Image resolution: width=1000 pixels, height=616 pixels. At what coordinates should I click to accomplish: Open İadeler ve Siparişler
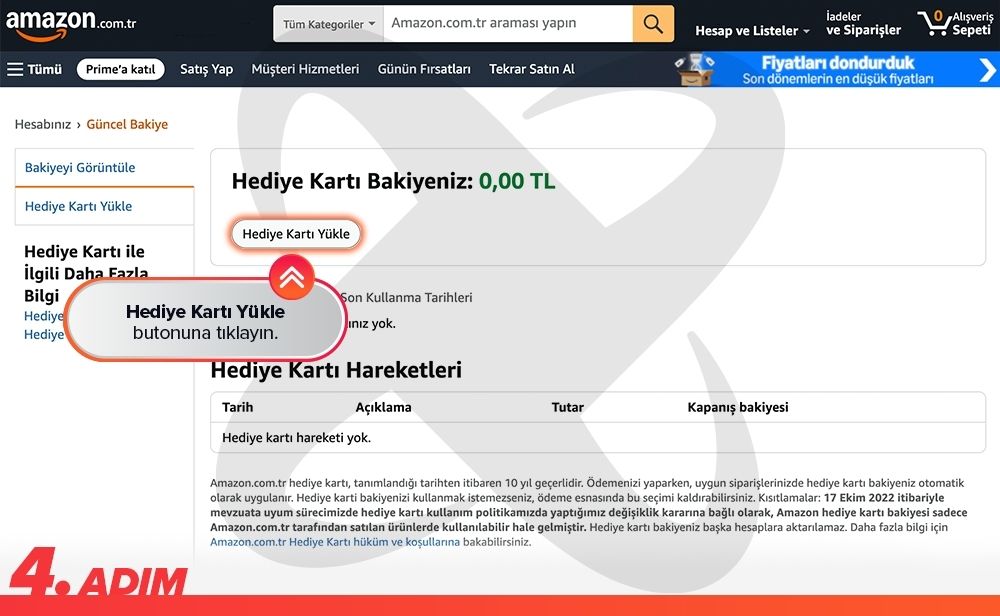coord(864,24)
